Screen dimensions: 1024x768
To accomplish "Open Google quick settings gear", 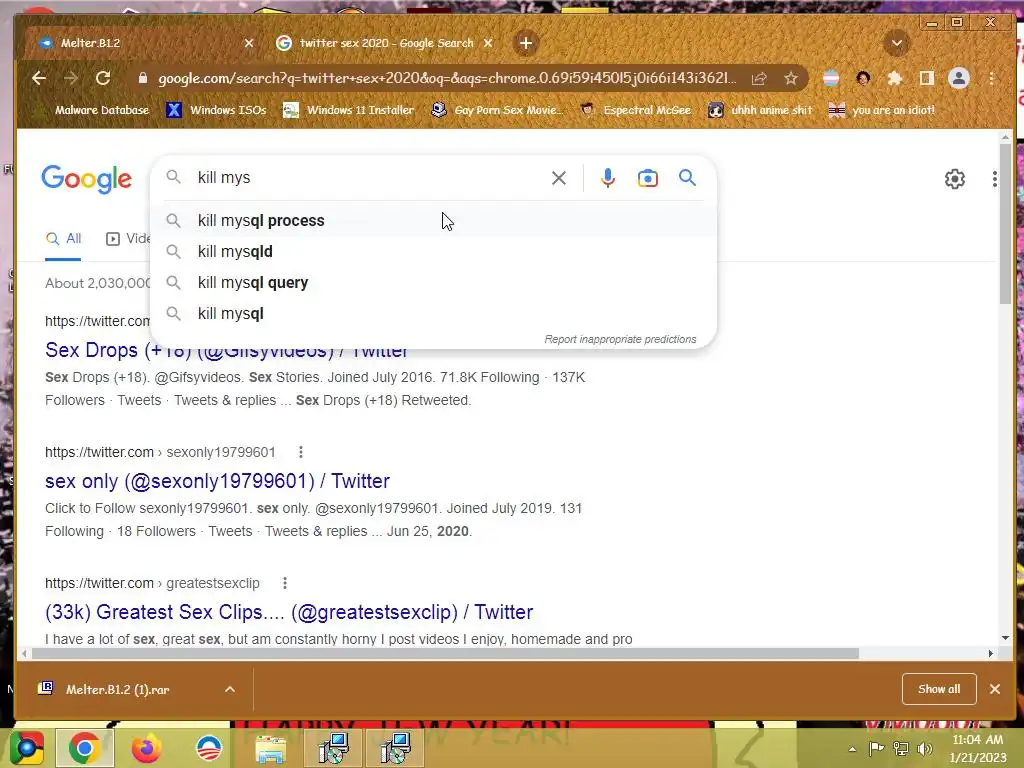I will [x=955, y=178].
